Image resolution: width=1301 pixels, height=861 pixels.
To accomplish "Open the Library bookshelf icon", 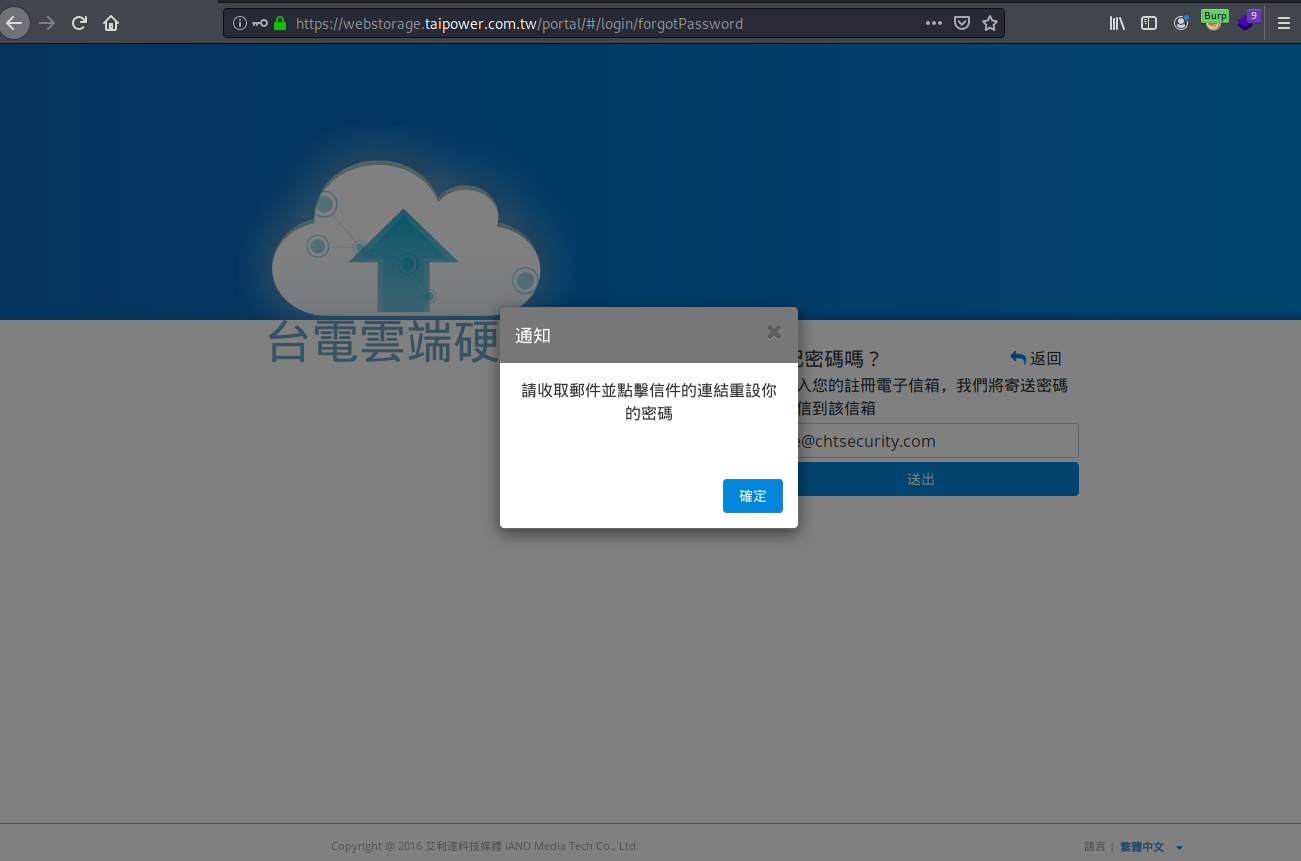I will click(1117, 23).
